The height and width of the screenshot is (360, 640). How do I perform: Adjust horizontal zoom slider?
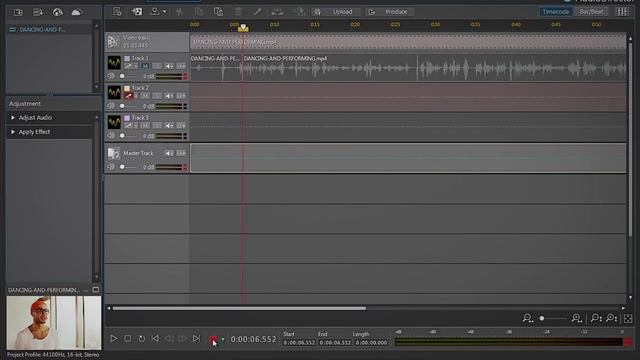tap(552, 318)
